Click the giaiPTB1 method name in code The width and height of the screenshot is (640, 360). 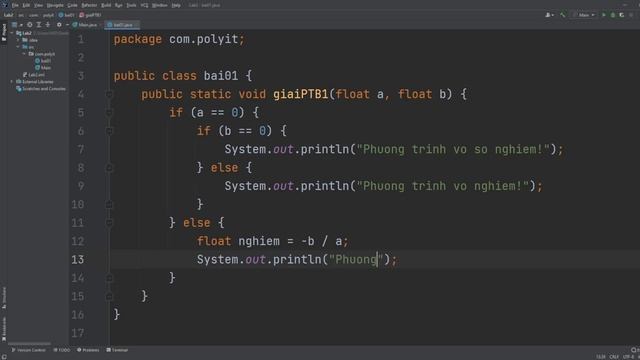tap(301, 94)
